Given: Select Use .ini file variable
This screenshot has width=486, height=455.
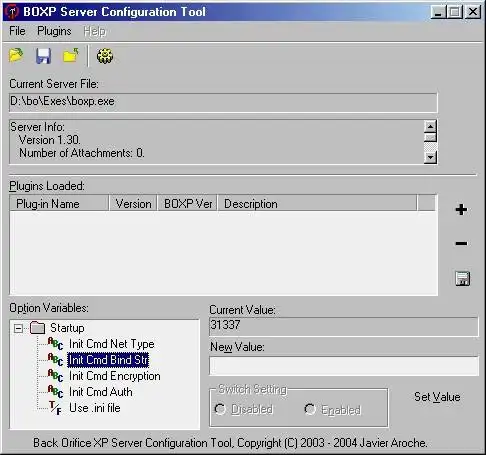Looking at the screenshot, I should pyautogui.click(x=95, y=408).
